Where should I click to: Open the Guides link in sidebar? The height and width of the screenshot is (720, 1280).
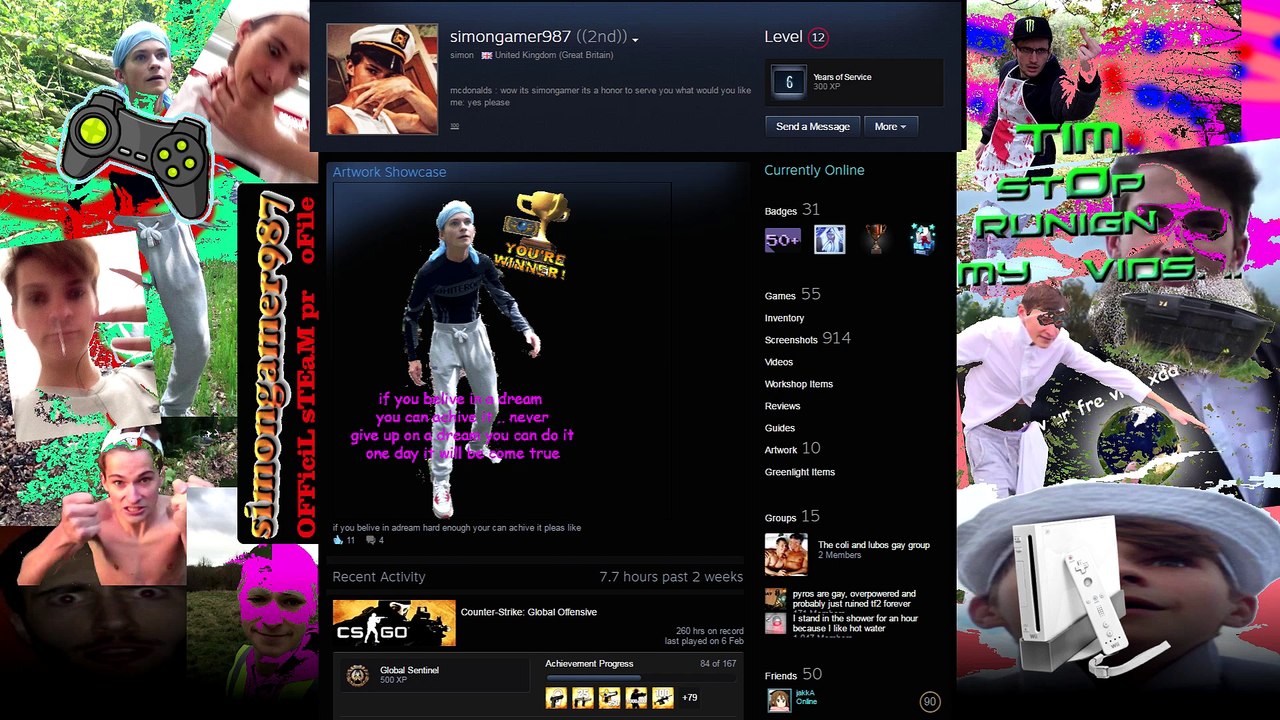[780, 428]
